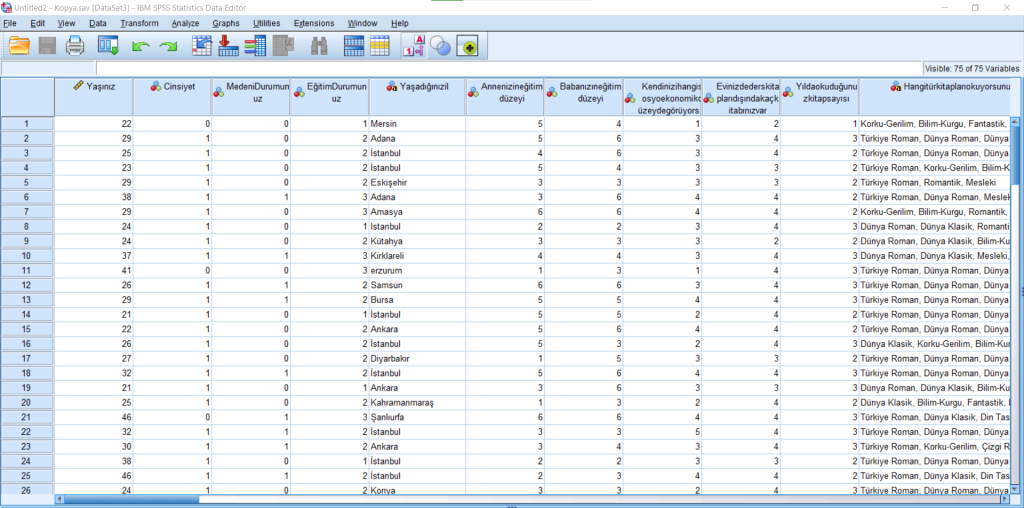Screen dimensions: 1024x508
Task: Click the Open data document folder icon
Action: pyautogui.click(x=19, y=45)
